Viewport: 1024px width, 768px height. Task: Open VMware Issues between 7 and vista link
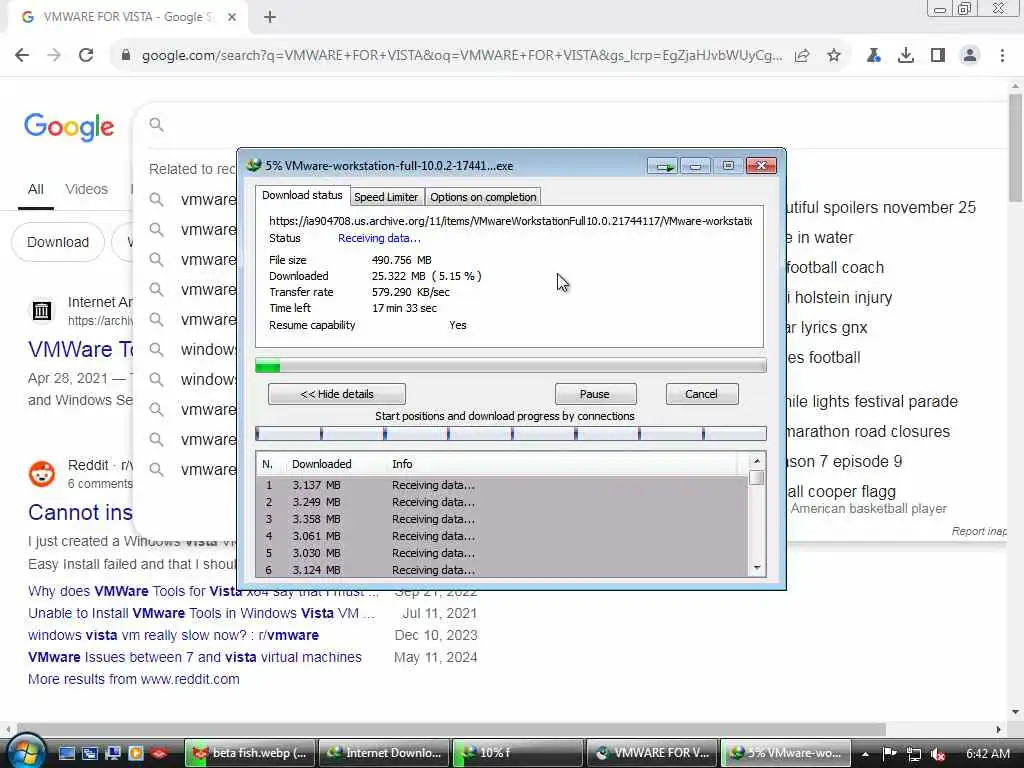tap(195, 657)
